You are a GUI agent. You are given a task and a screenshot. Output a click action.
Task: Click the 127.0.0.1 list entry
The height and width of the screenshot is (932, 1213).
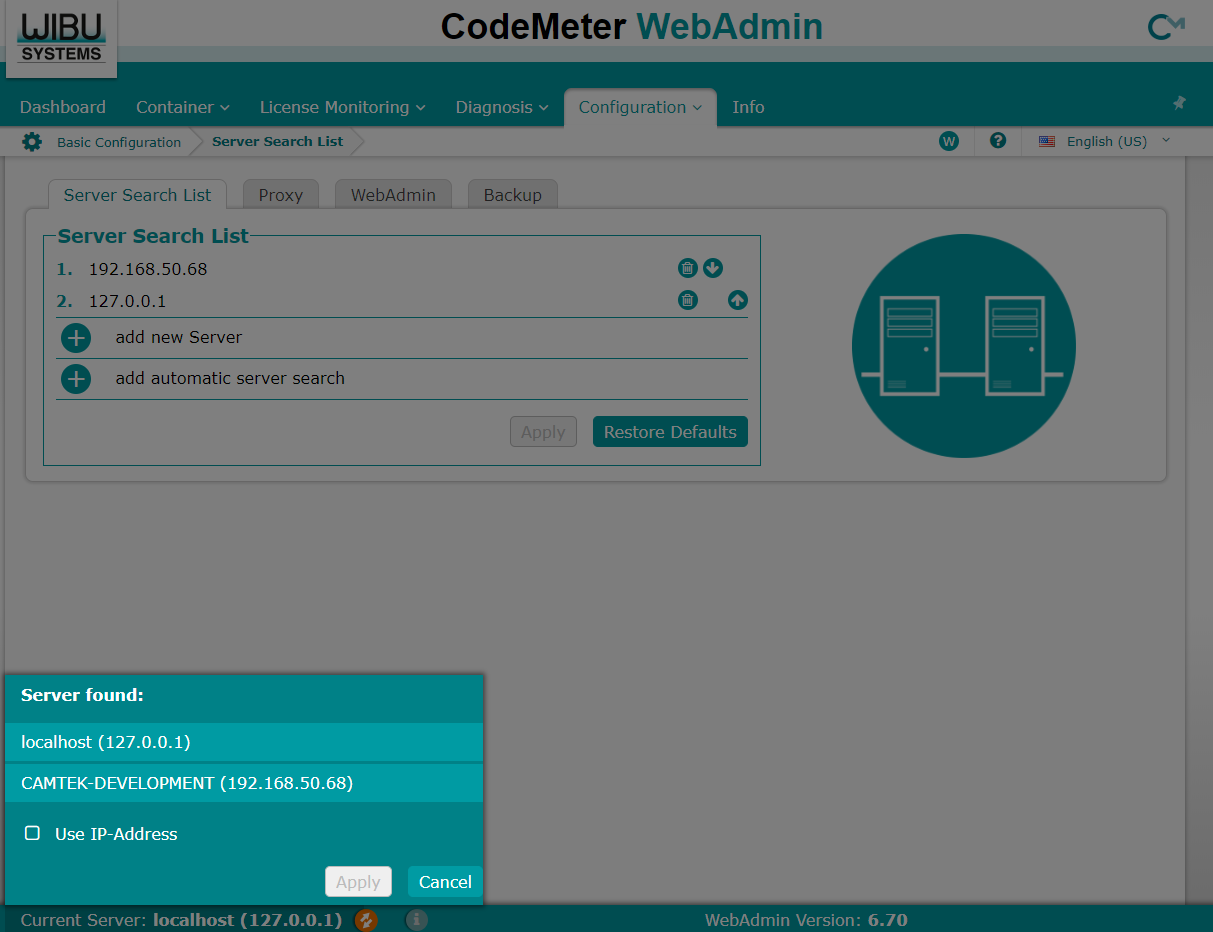pyautogui.click(x=127, y=301)
